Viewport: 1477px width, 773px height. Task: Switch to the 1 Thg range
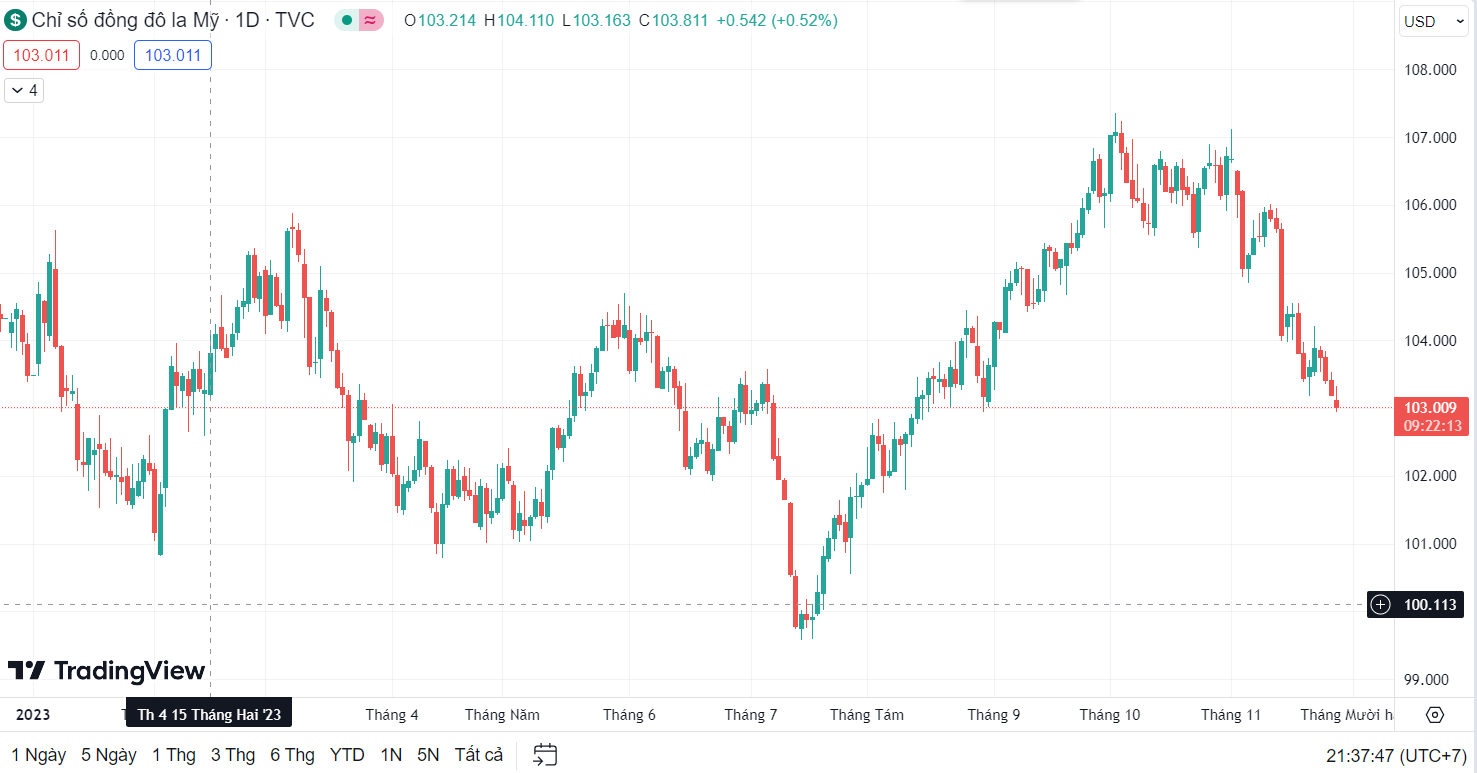point(174,755)
